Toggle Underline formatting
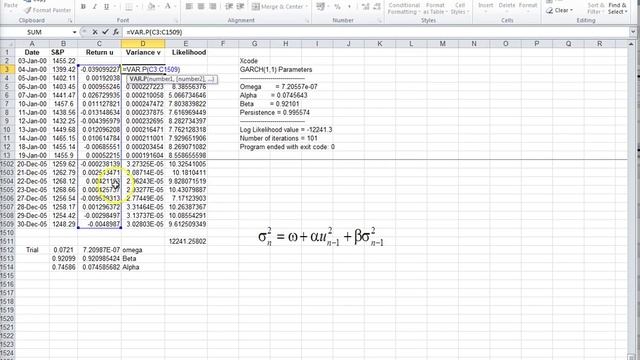 pyautogui.click(x=107, y=7)
